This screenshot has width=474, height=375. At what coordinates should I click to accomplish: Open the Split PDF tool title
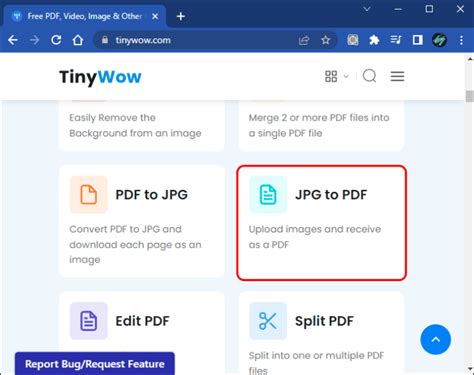pos(324,321)
